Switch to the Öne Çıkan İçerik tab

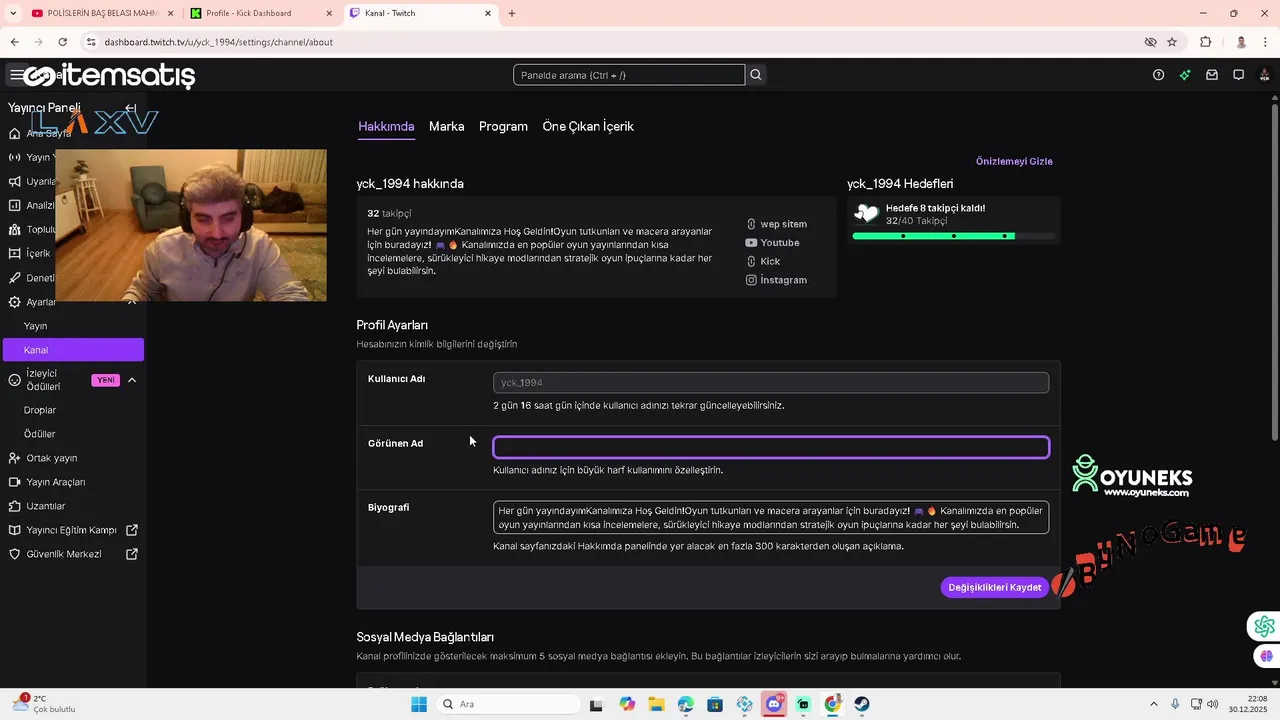click(588, 126)
